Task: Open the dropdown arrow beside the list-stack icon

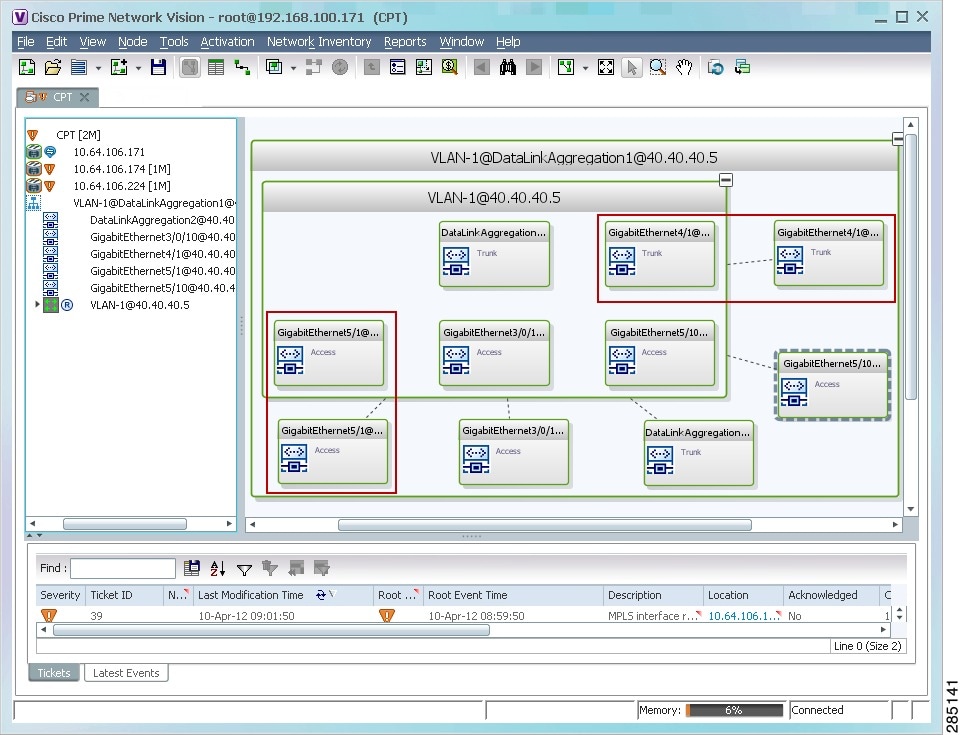Action: 98,67
